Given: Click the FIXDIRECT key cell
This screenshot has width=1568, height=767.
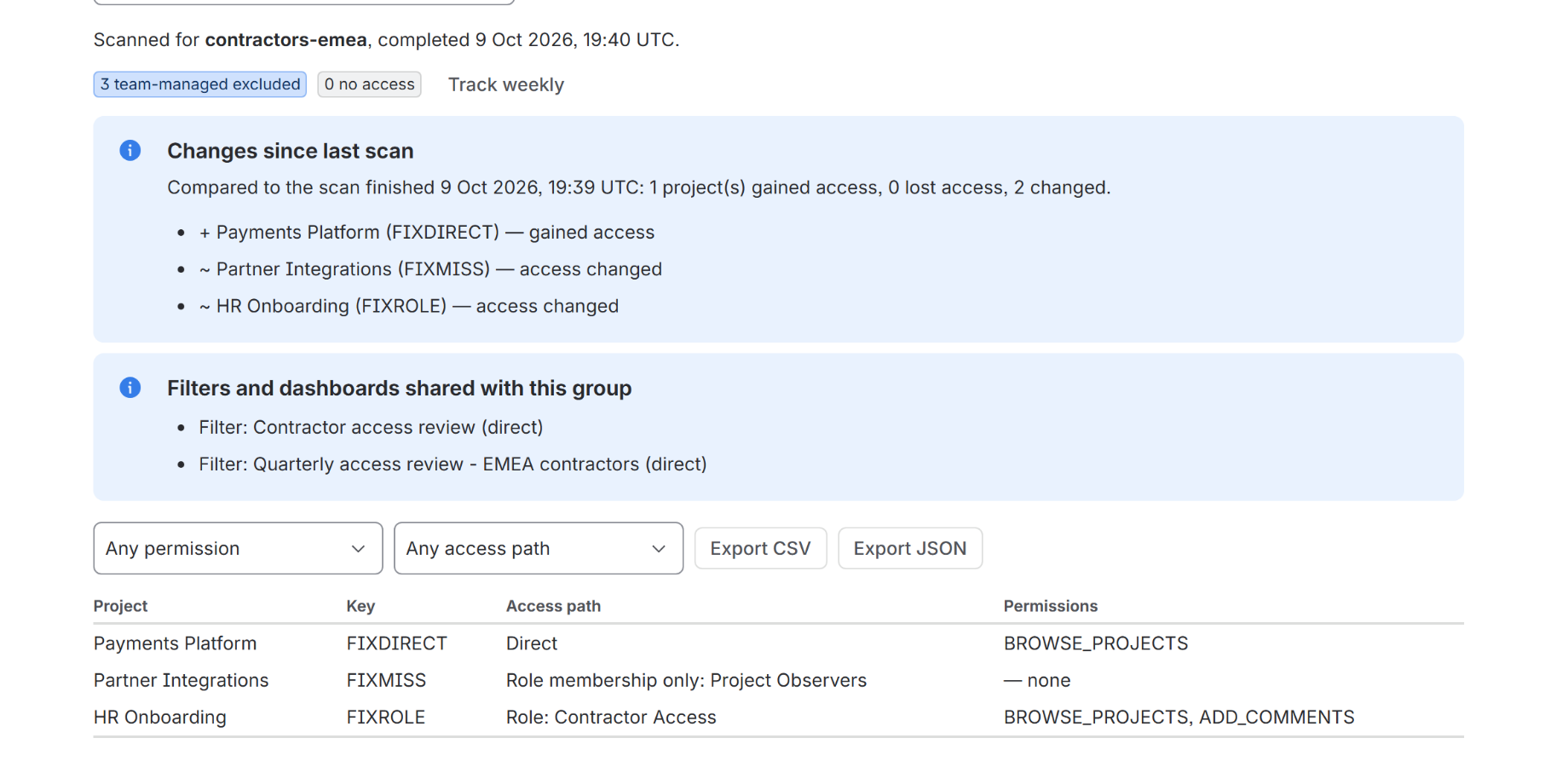Looking at the screenshot, I should tap(397, 643).
